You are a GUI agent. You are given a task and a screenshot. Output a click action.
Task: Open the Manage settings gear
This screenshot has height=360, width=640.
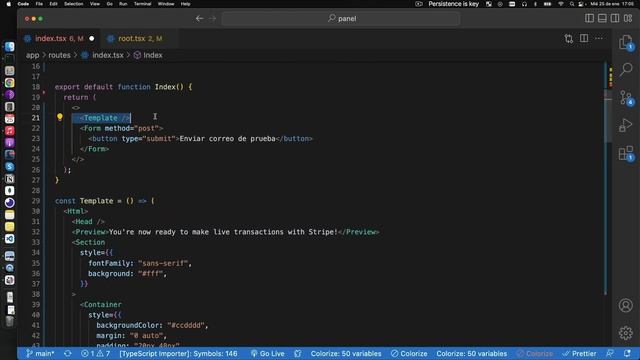click(x=626, y=333)
